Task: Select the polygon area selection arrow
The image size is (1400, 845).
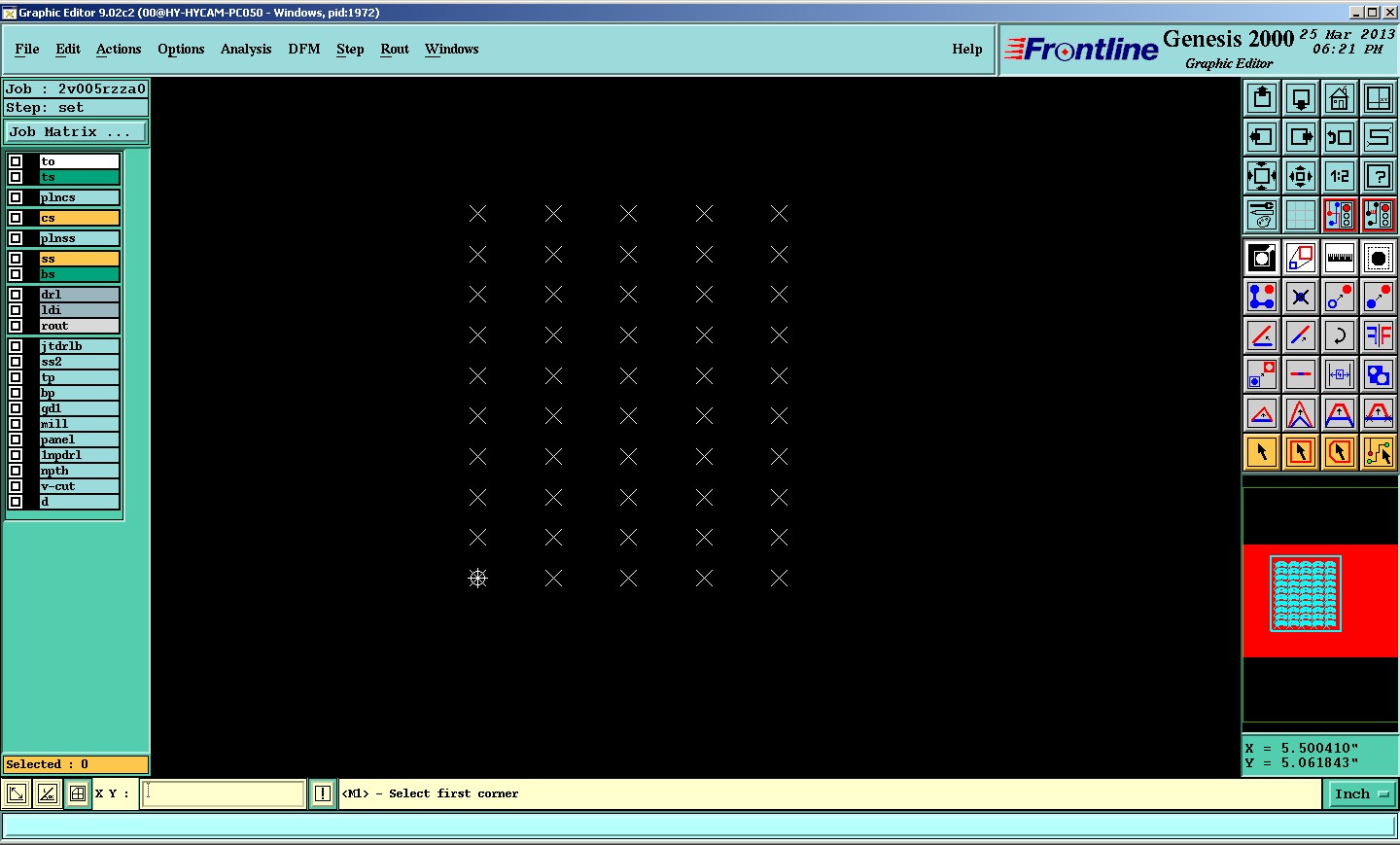Action: (x=1340, y=452)
